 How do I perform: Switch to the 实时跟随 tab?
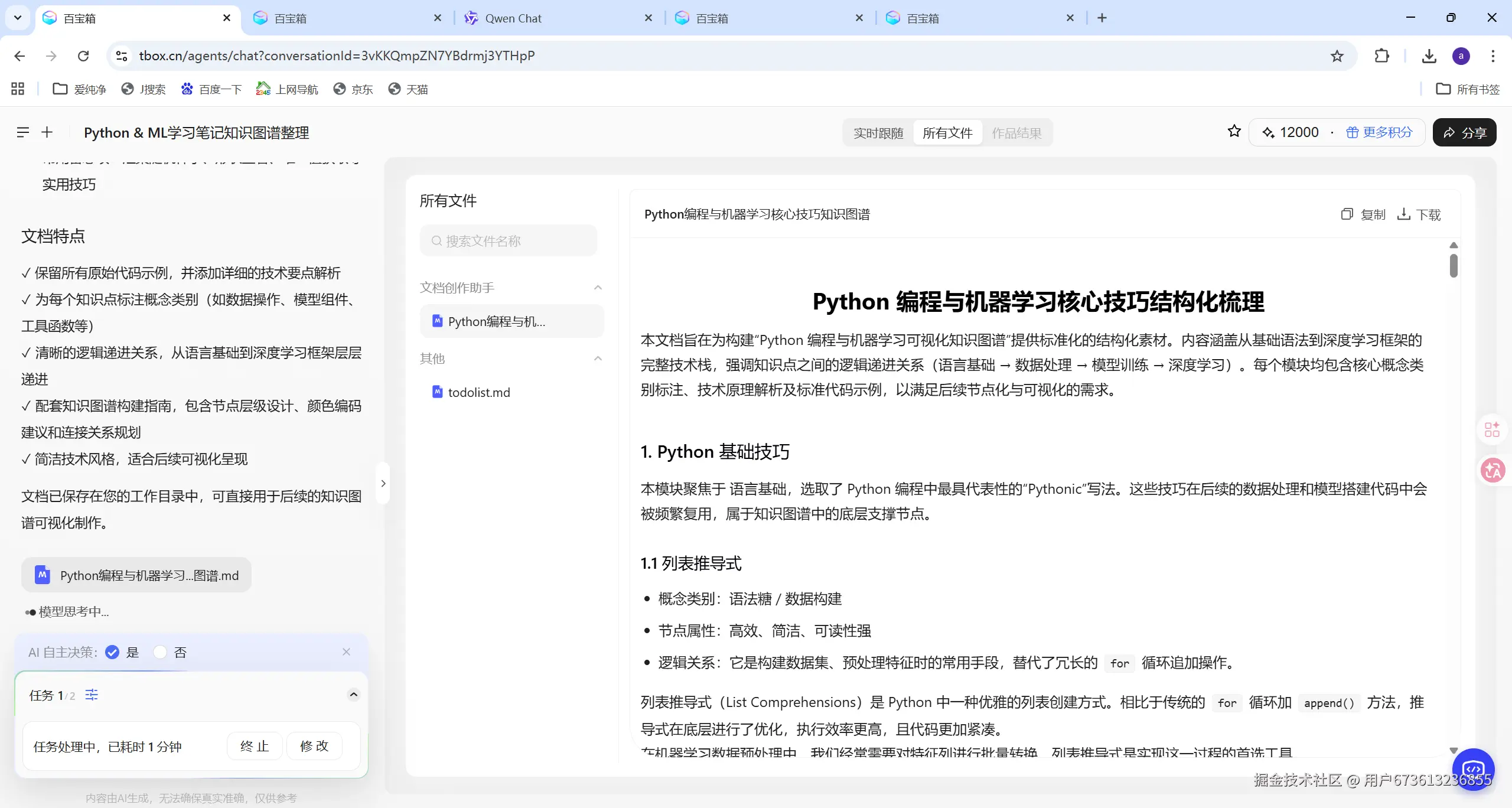(878, 133)
